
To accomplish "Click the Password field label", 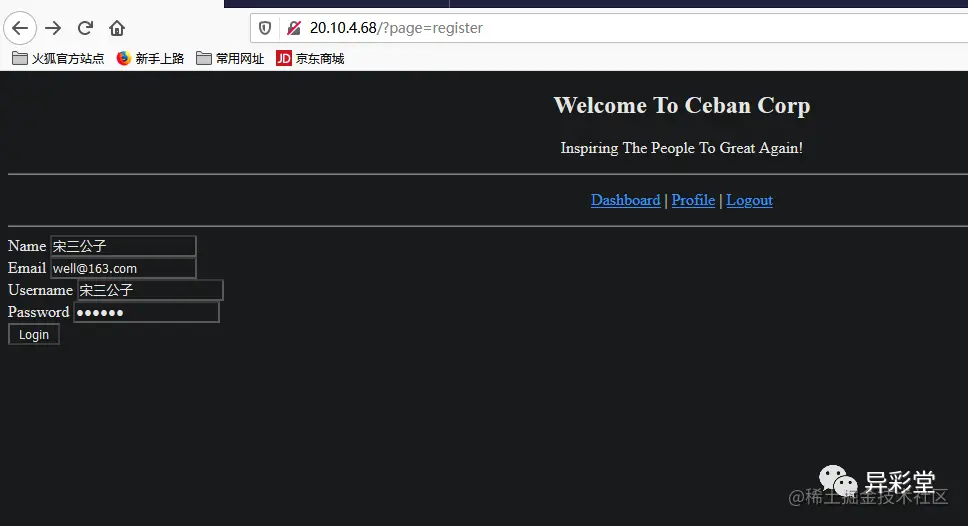I will click(39, 312).
